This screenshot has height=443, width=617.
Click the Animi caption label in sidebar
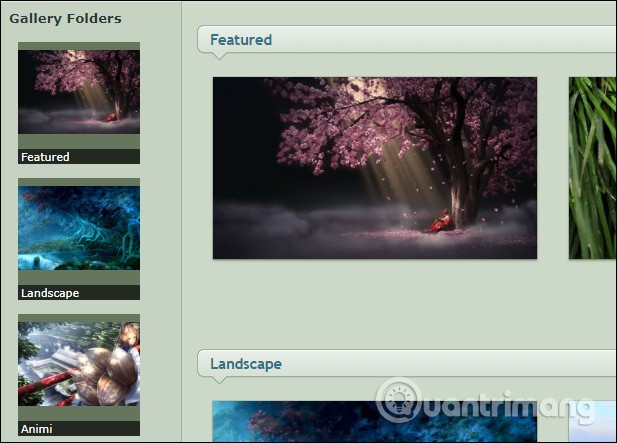pyautogui.click(x=37, y=429)
